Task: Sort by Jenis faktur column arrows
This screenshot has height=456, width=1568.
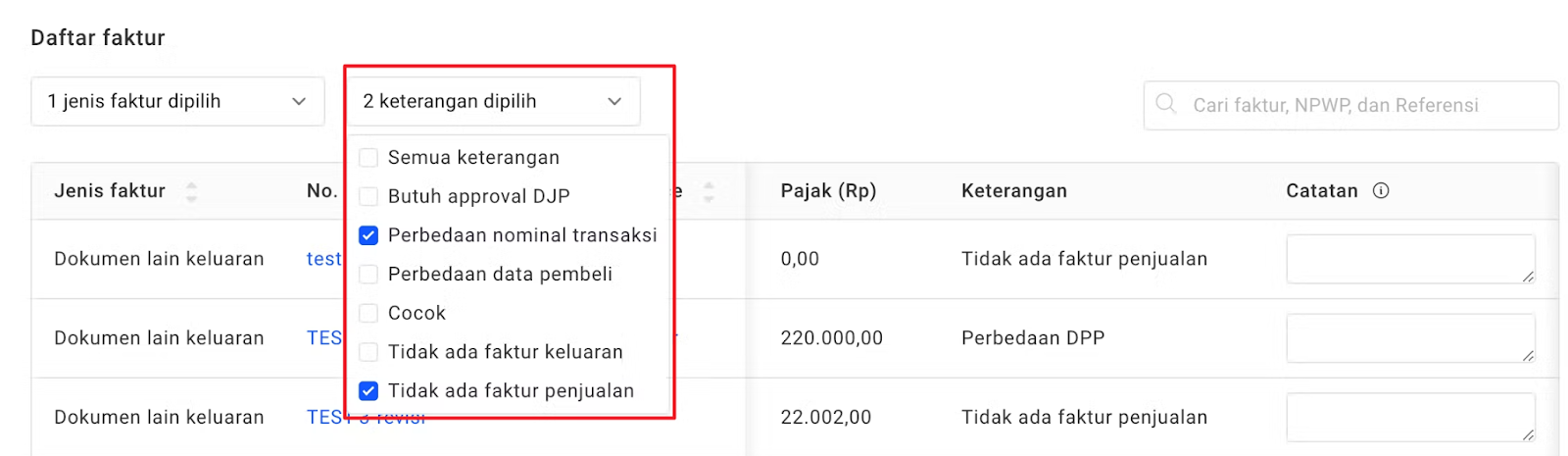Action: point(191,191)
